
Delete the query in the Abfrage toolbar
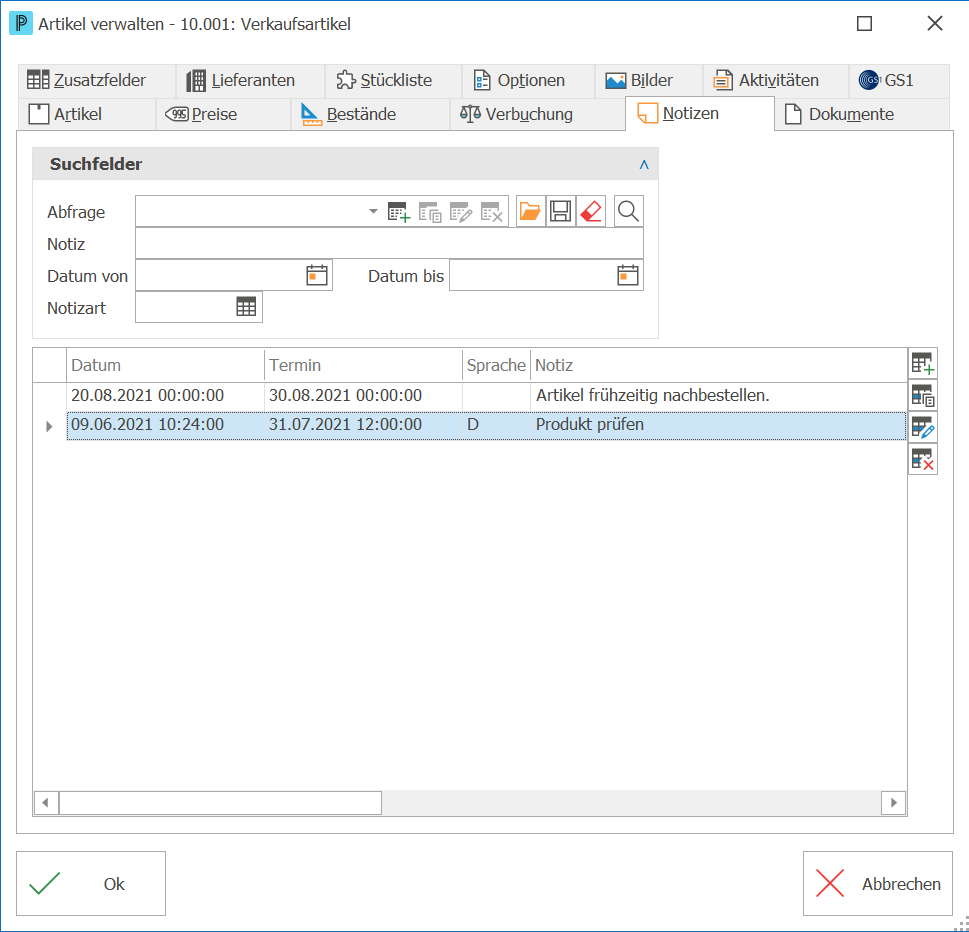click(492, 212)
